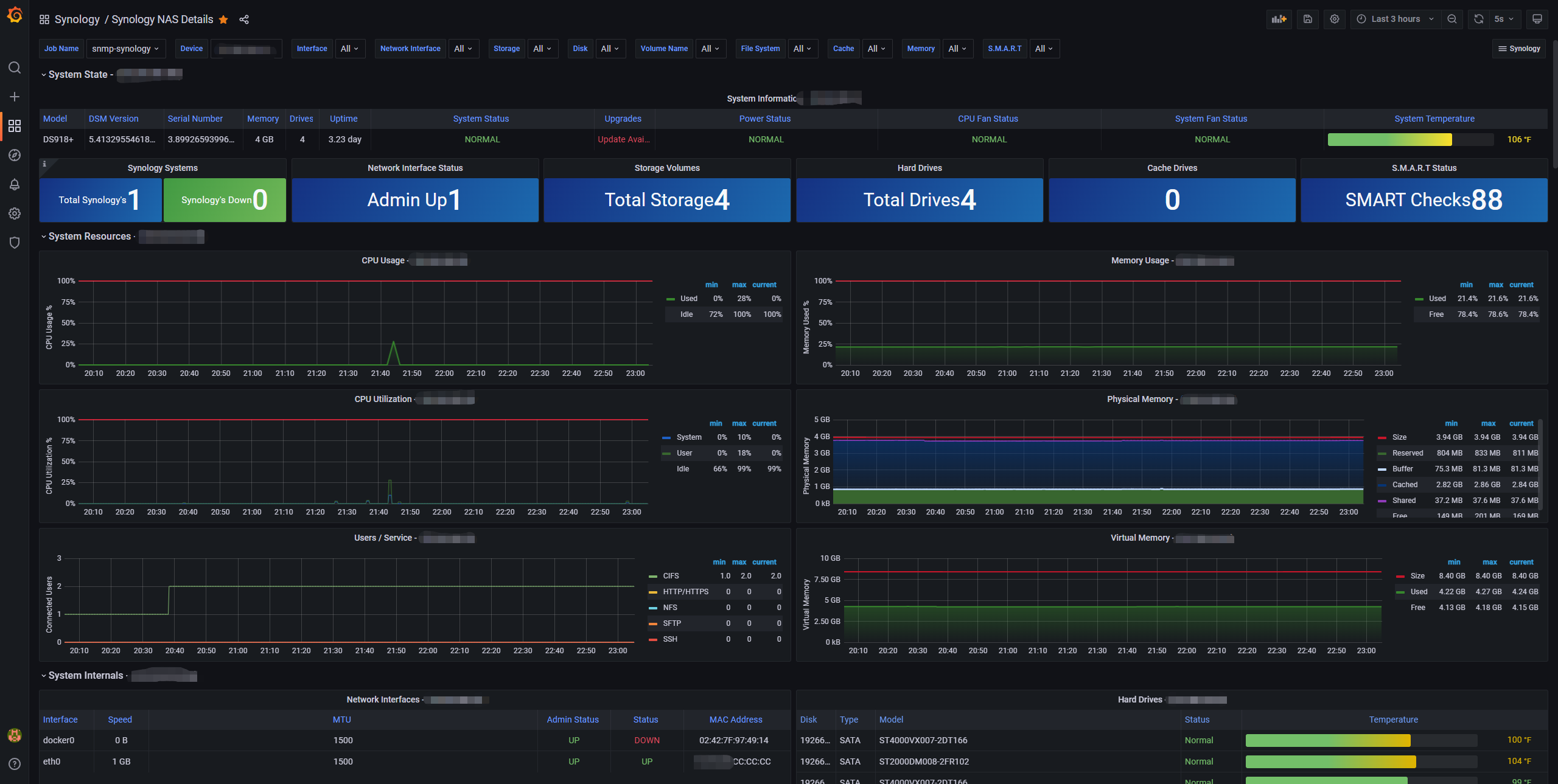Image resolution: width=1558 pixels, height=784 pixels.
Task: Save the dashboard with the save icon
Action: click(1308, 19)
